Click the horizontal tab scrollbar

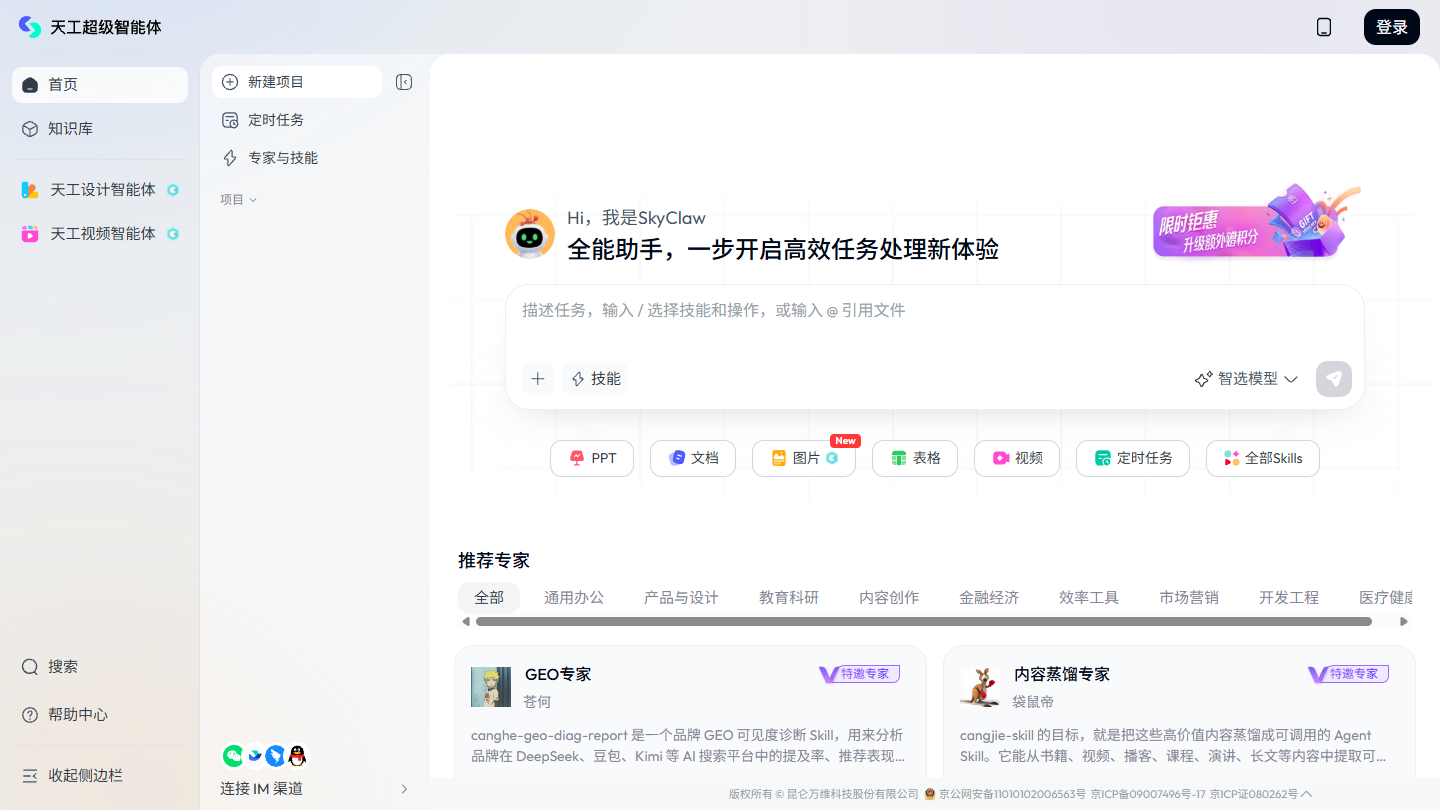(x=924, y=622)
